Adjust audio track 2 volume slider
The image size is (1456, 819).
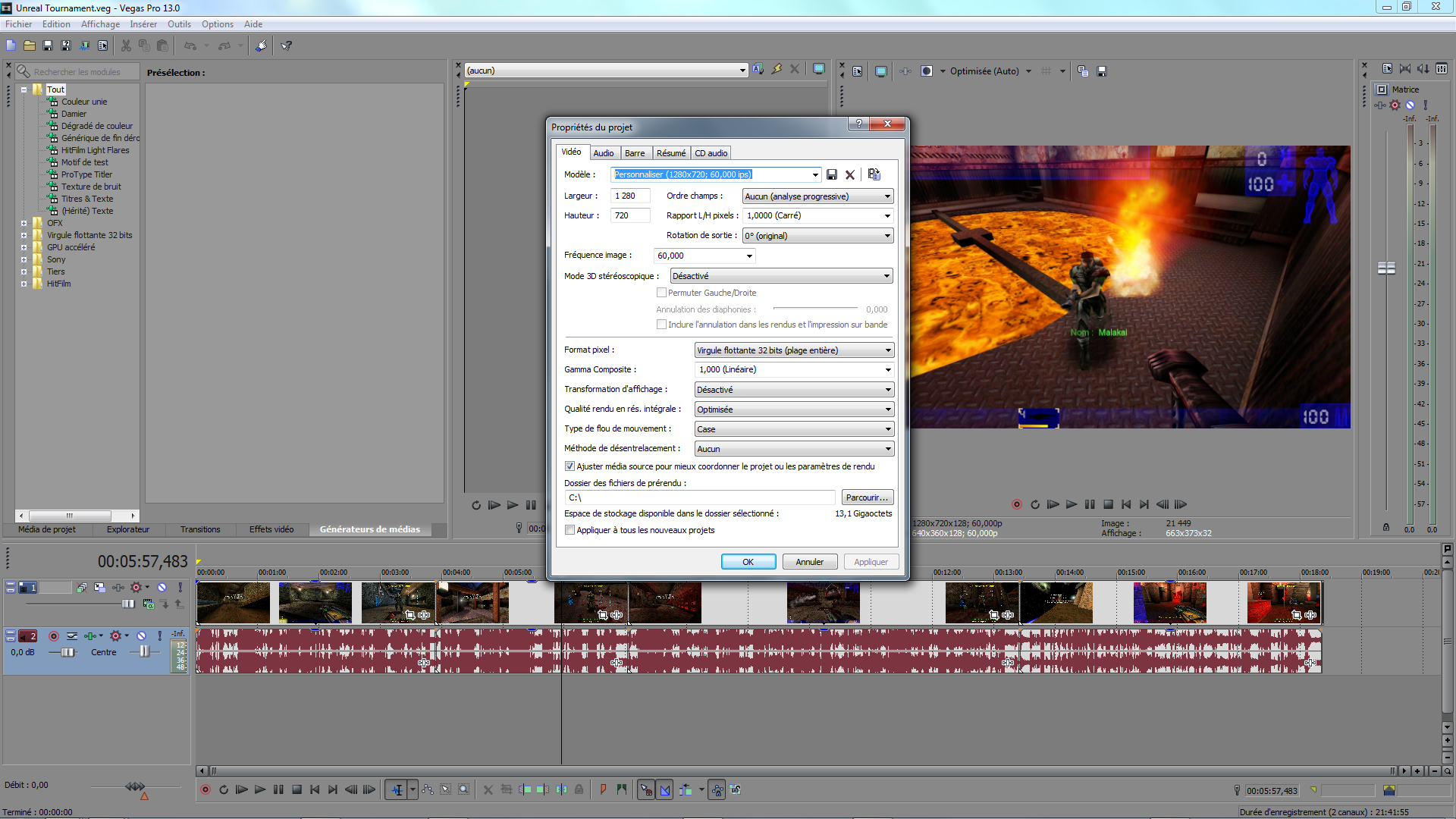coord(67,653)
